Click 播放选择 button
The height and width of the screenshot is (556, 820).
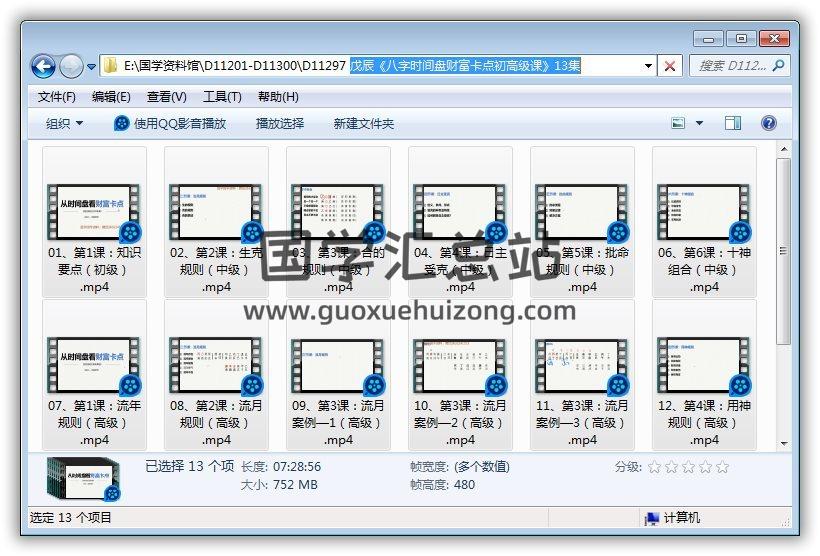click(x=280, y=124)
